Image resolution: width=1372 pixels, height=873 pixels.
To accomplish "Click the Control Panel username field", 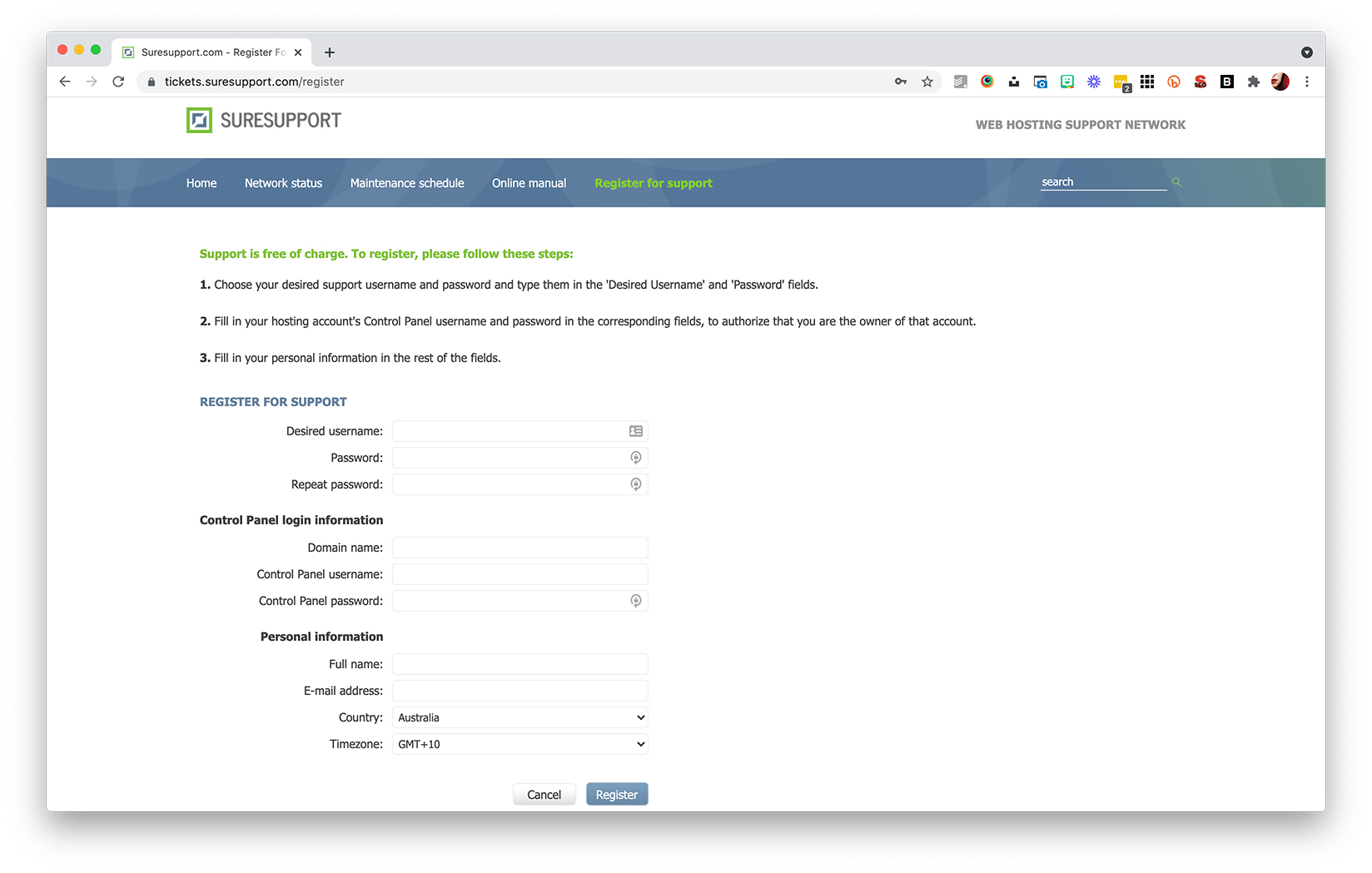I will coord(520,574).
